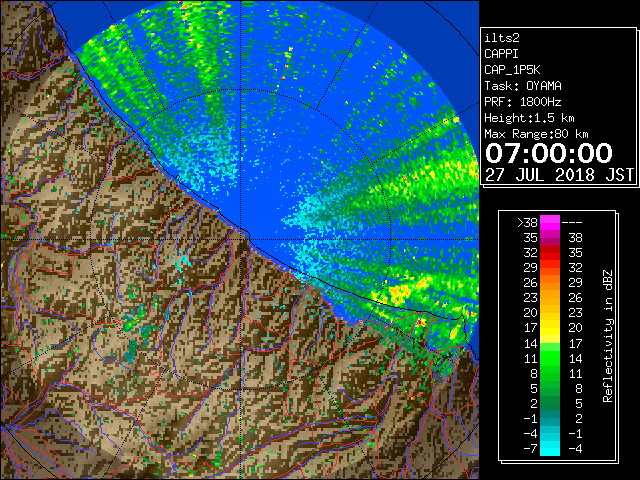Click the date '27 JUL 2018 JST'
Image resolution: width=640 pixels, height=480 pixels.
[x=559, y=175]
